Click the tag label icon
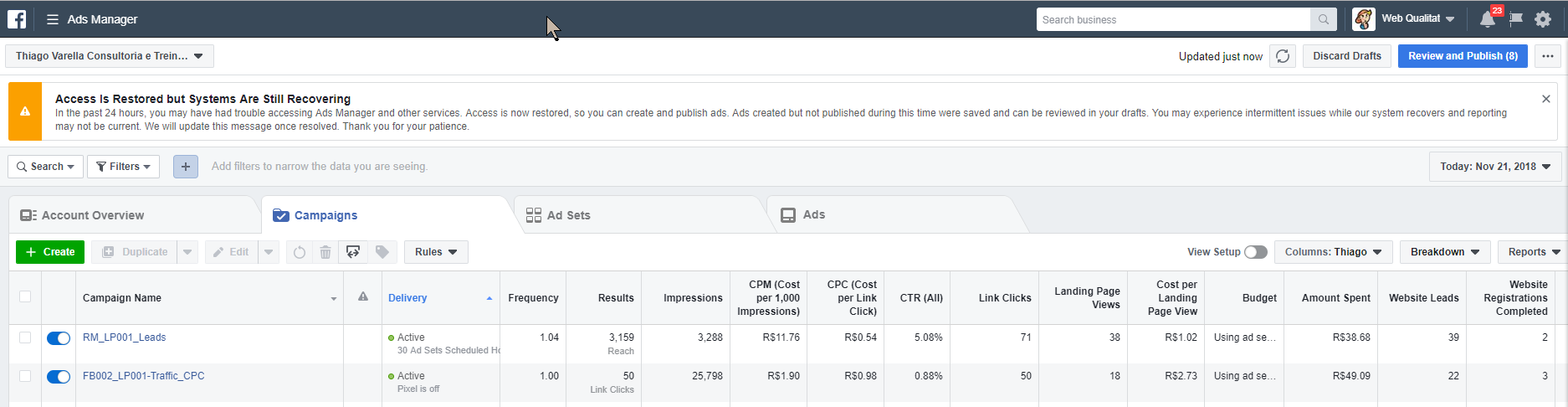 tap(382, 252)
